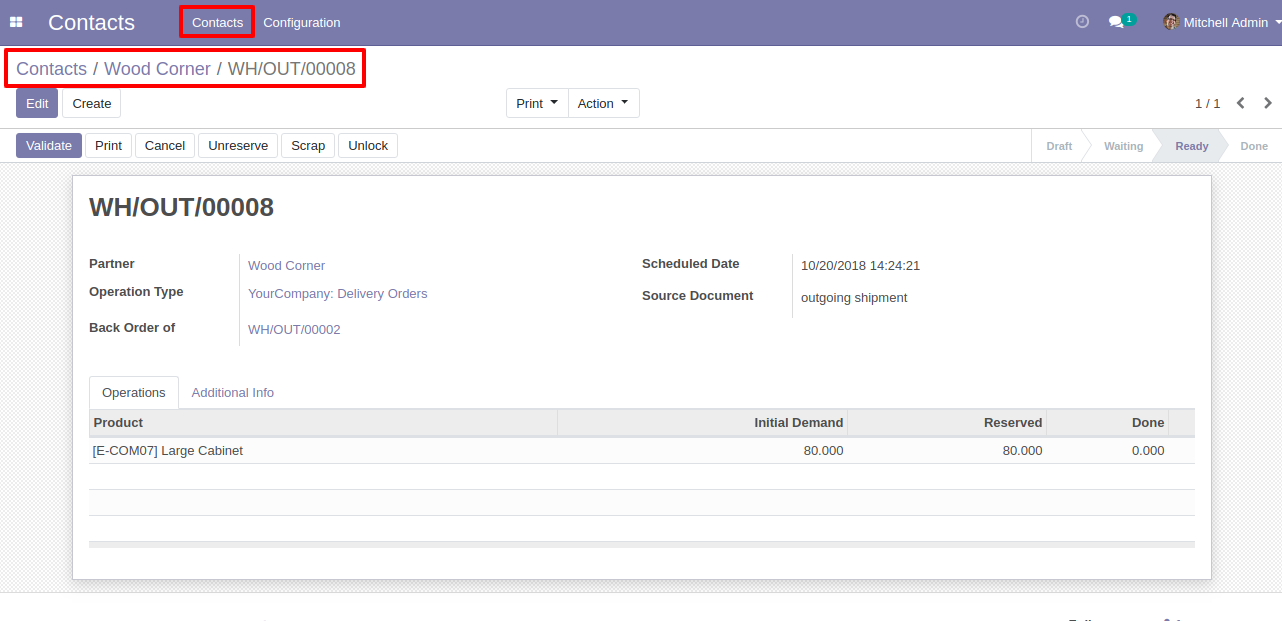The width and height of the screenshot is (1282, 621).
Task: Switch to the Operations tab
Action: coord(134,393)
